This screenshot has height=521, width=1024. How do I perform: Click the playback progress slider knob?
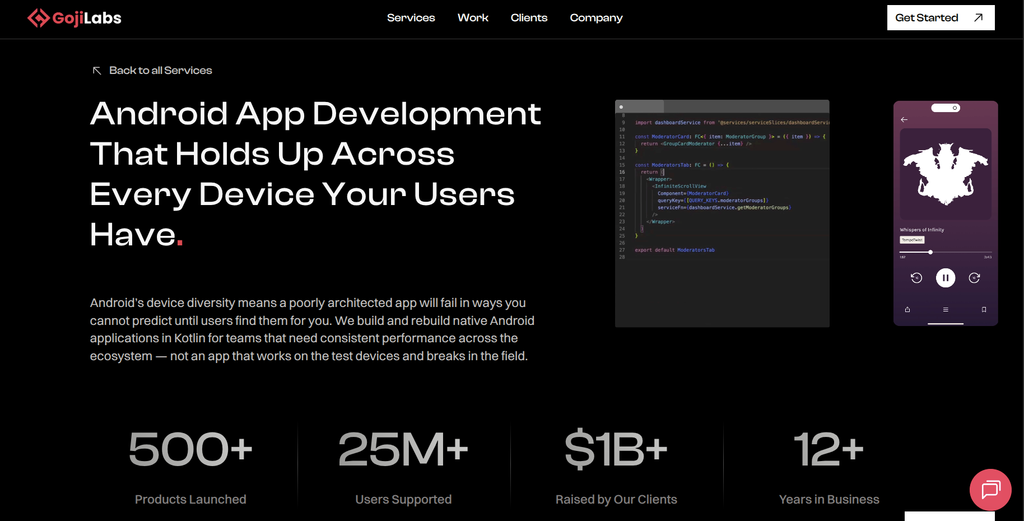(x=931, y=252)
